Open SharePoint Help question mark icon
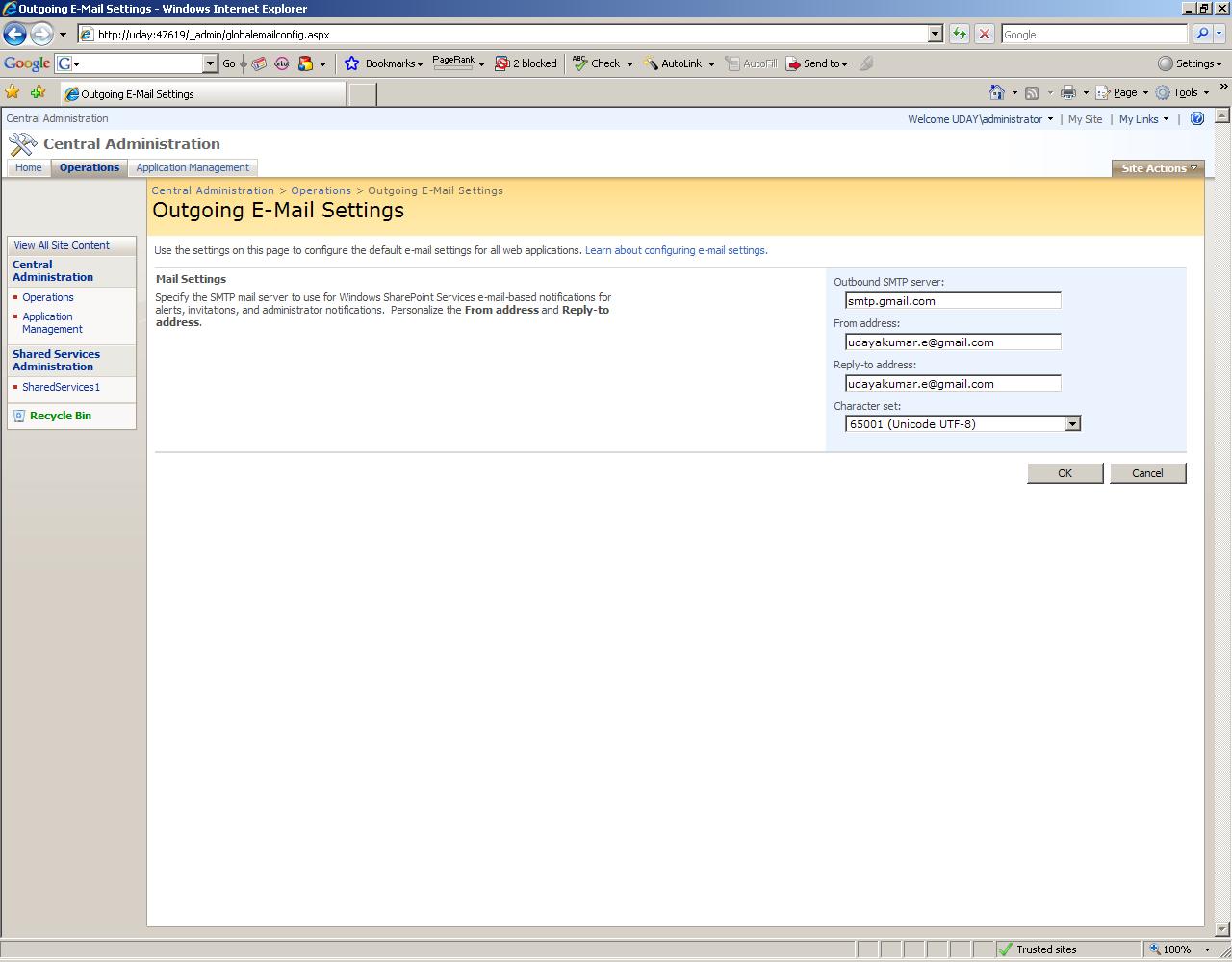 1197,119
